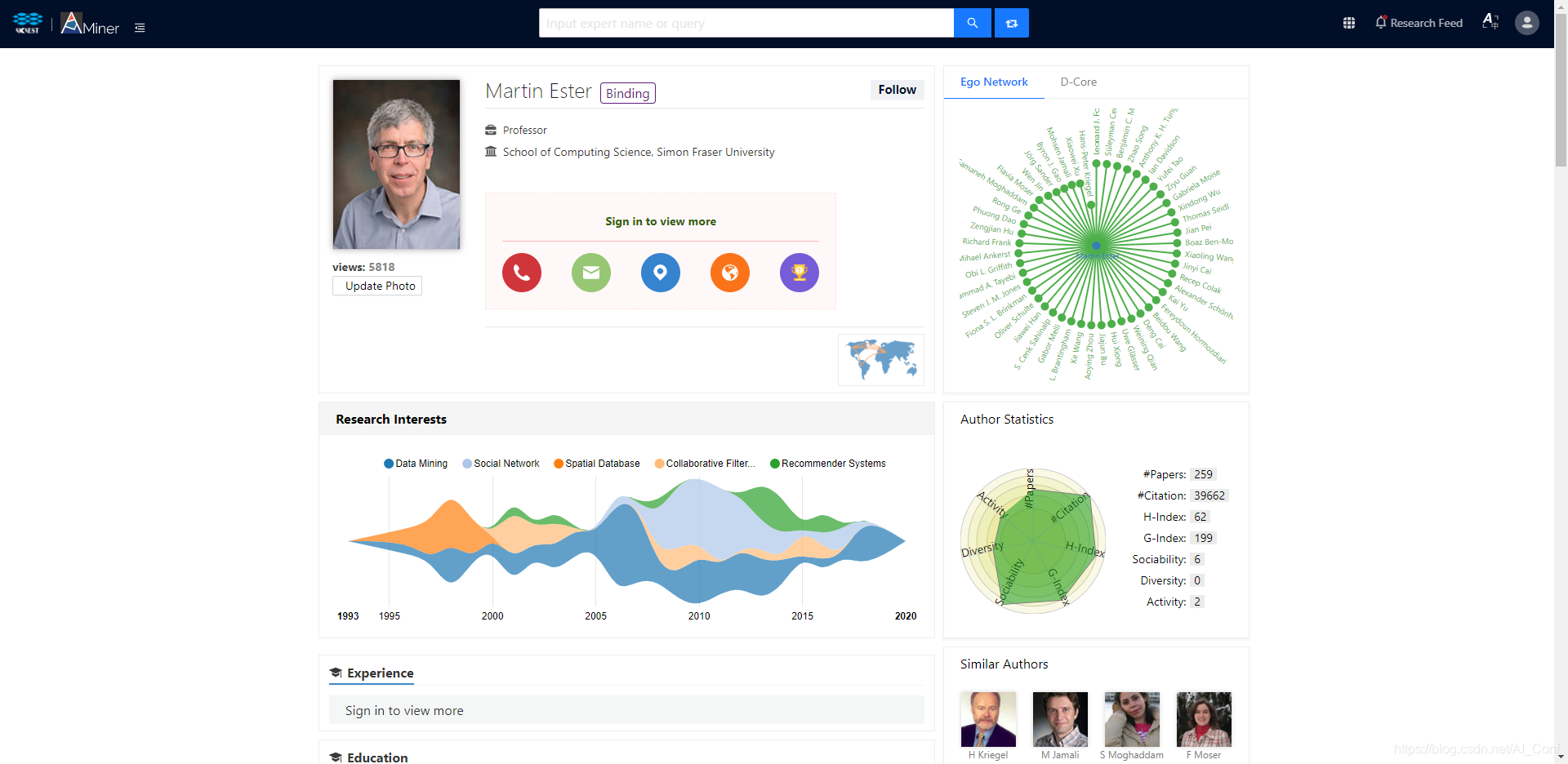Click the Author Statistics heading
Image resolution: width=1568 pixels, height=764 pixels.
click(1007, 420)
